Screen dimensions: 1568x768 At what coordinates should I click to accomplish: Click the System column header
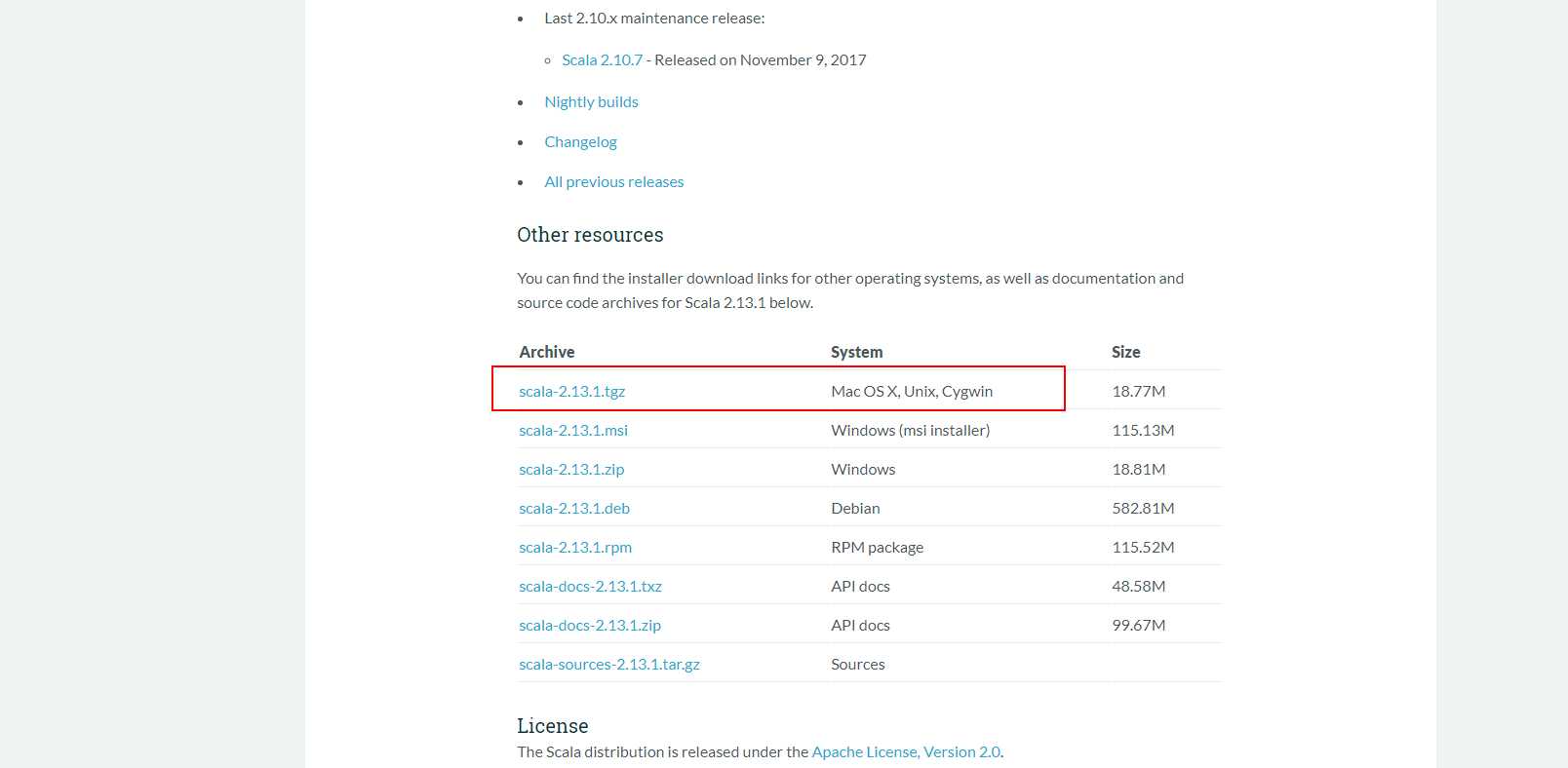pos(857,352)
